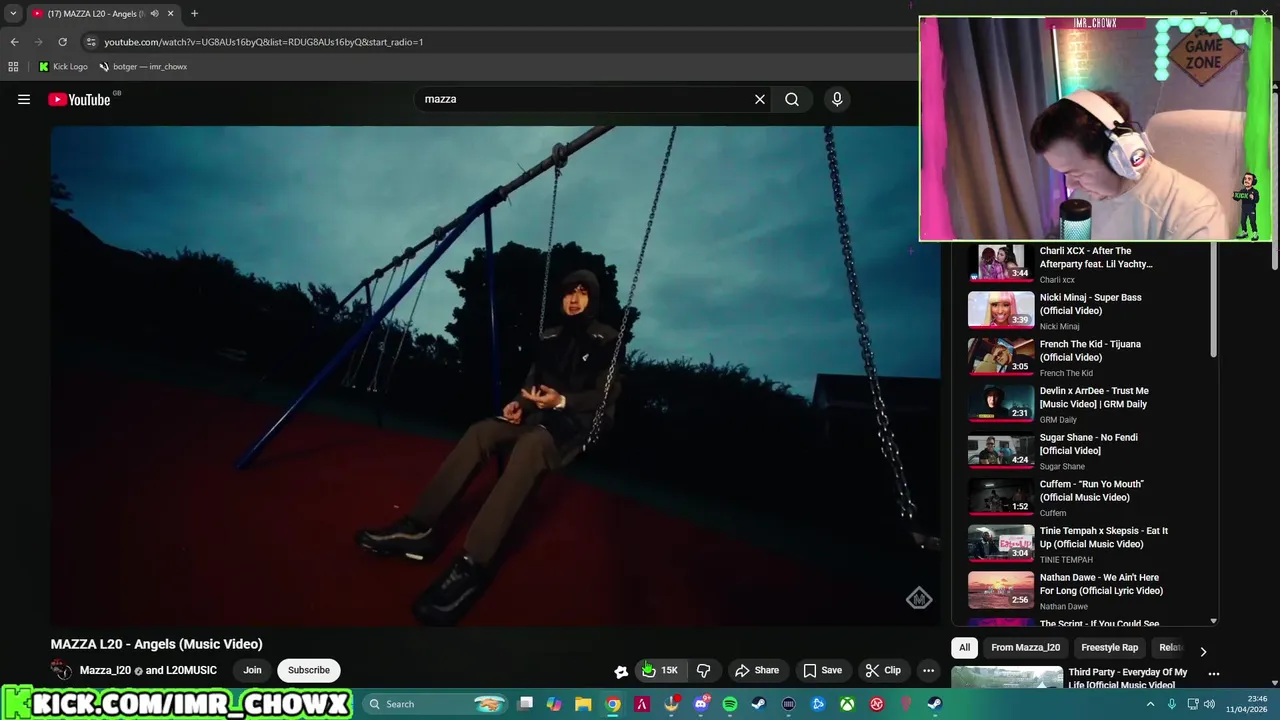Click the extension icon left of the like button
Image resolution: width=1280 pixels, height=720 pixels.
[621, 672]
